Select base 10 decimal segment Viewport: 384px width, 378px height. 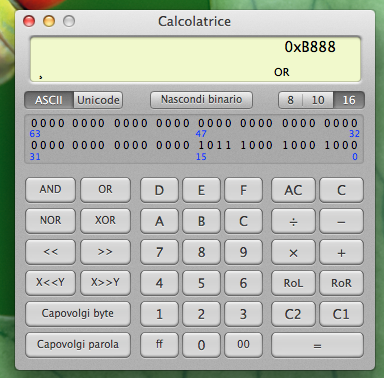(318, 100)
